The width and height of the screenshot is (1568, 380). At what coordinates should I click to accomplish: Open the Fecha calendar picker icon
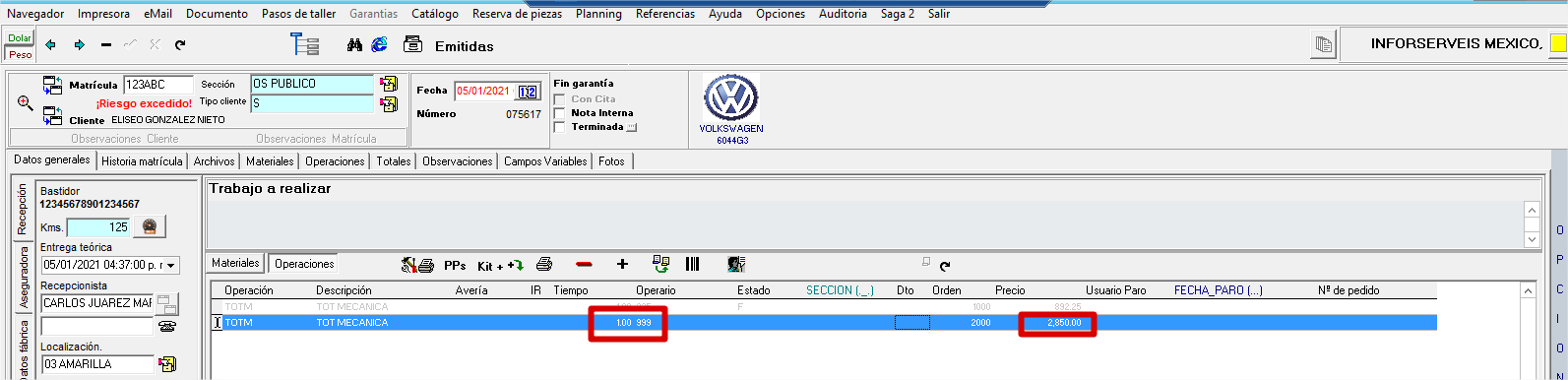pyautogui.click(x=528, y=92)
